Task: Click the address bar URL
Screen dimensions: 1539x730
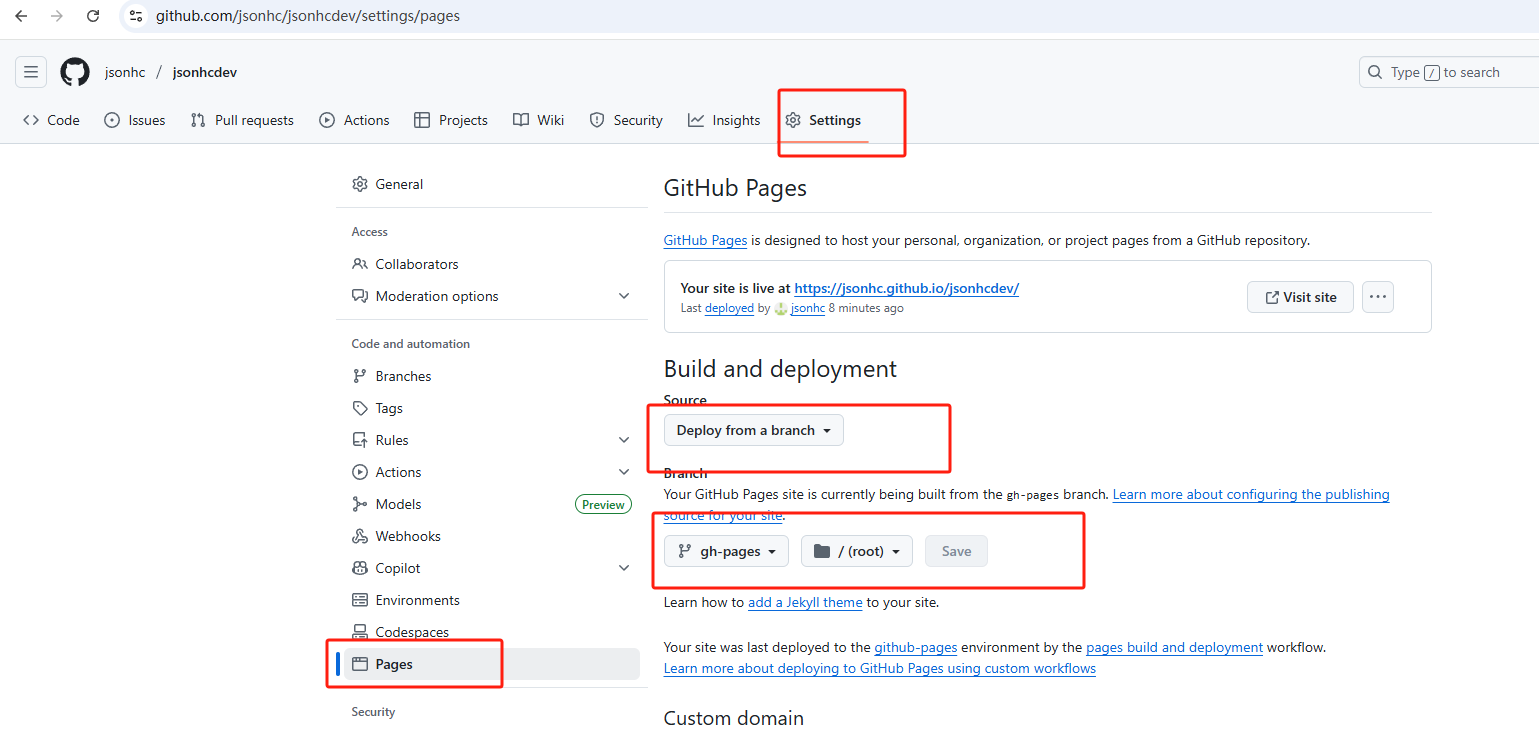Action: [308, 16]
